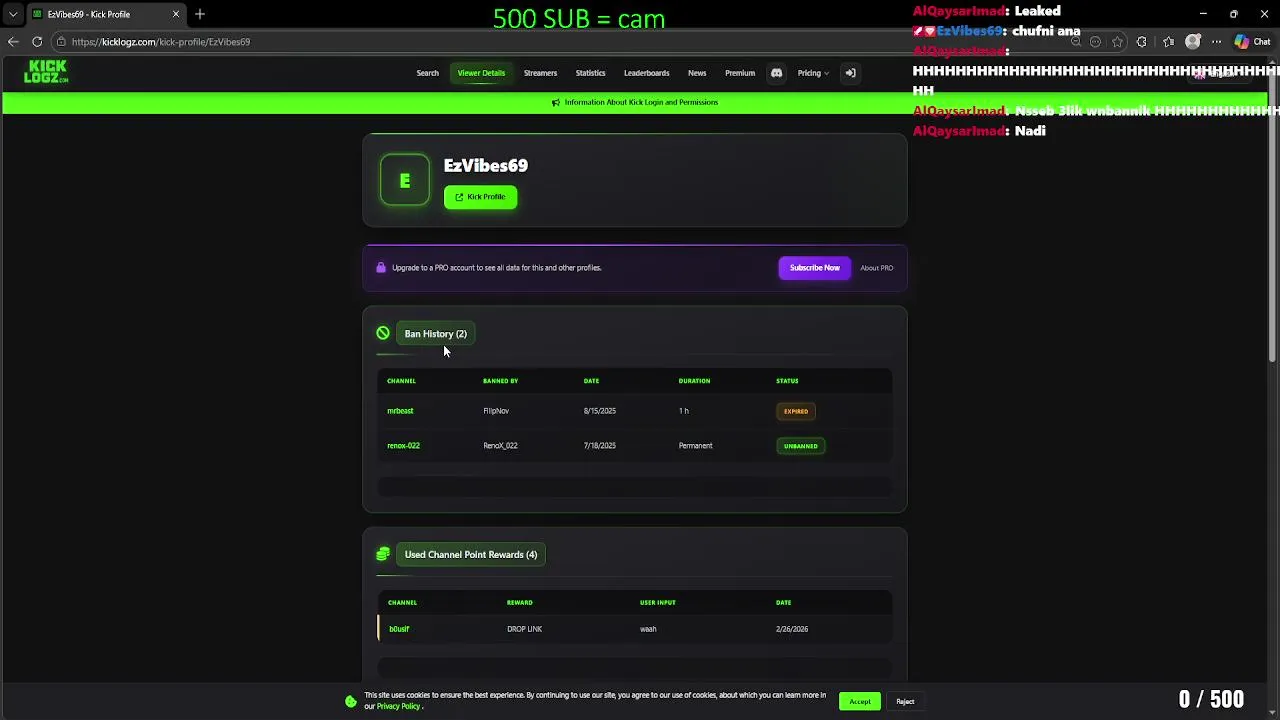Click the new tab plus icon

point(200,14)
